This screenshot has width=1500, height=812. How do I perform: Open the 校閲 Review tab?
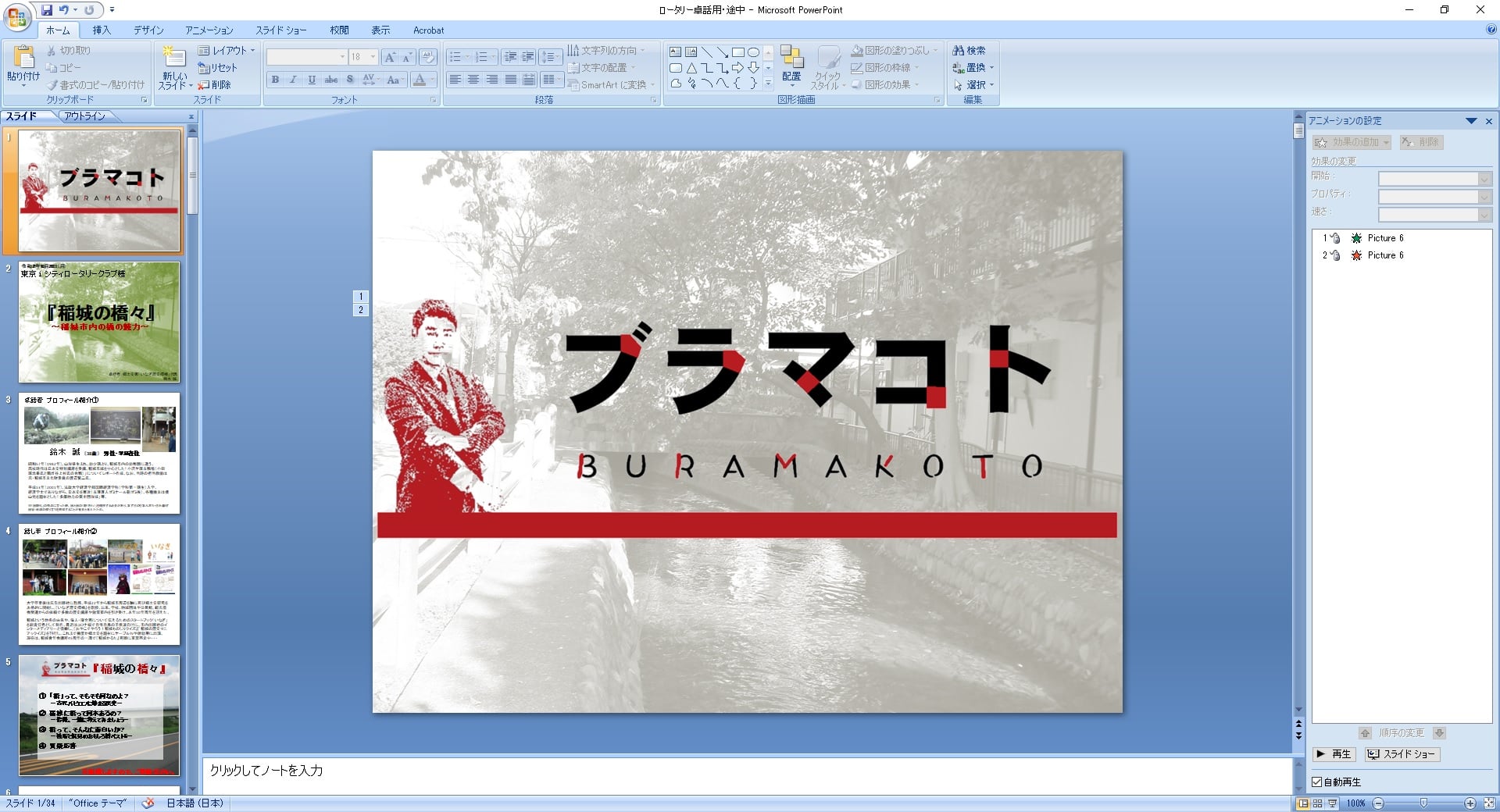pos(339,30)
